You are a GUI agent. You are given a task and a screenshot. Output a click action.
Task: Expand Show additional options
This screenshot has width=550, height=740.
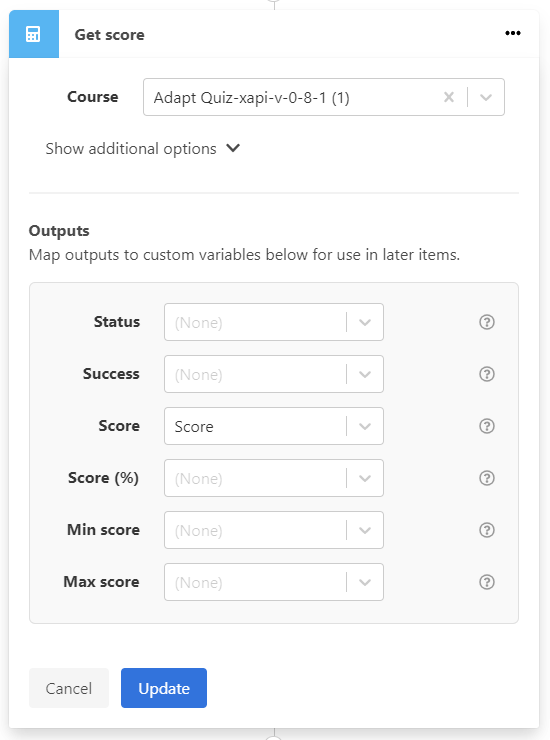click(x=143, y=149)
